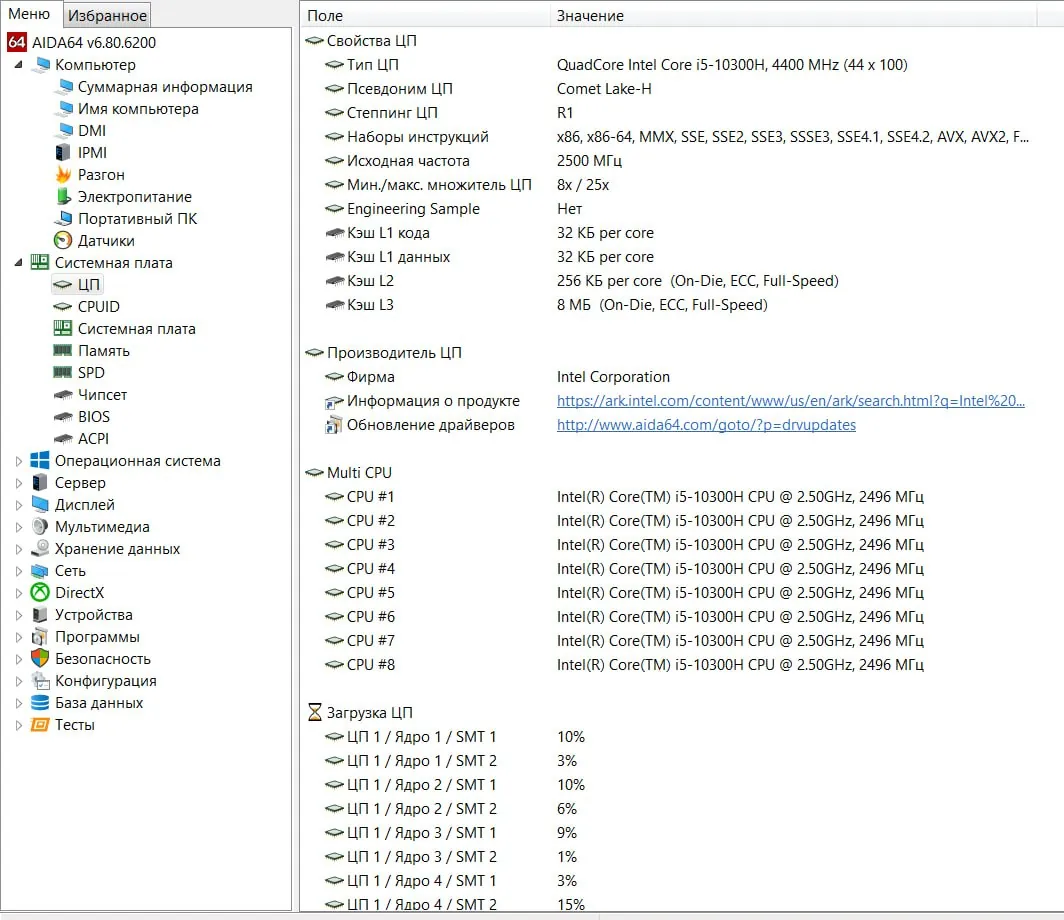Viewport: 1064px width, 920px height.
Task: Expand the Операционная система node
Action: pos(18,461)
